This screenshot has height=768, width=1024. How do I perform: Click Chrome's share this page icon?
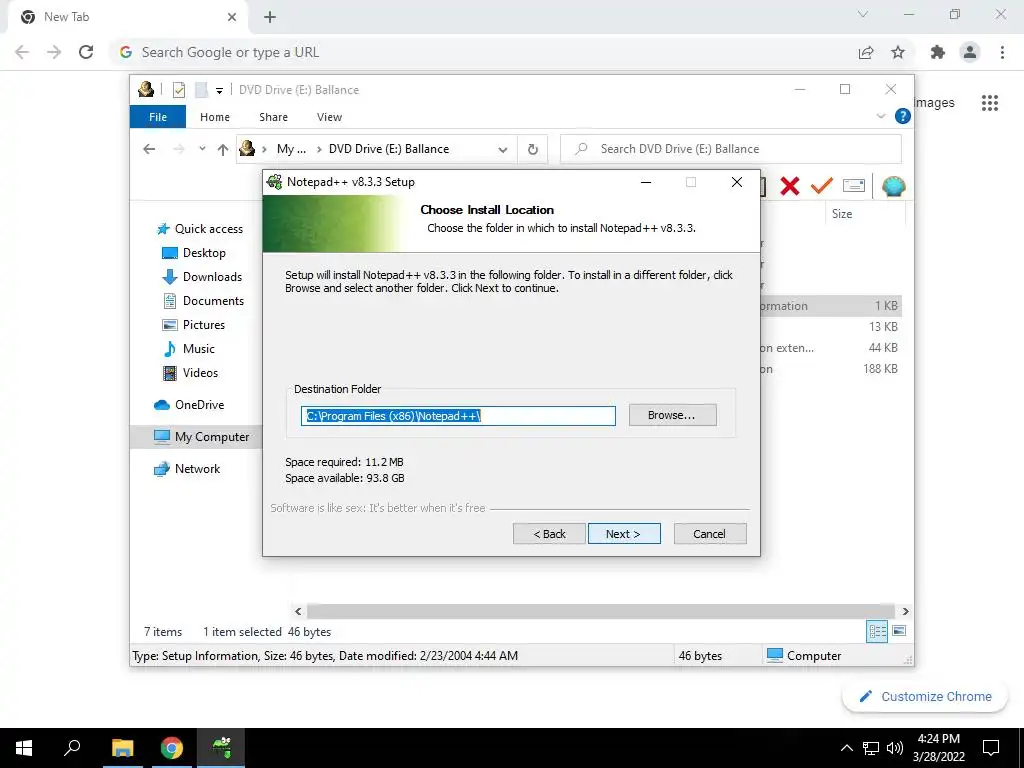866,52
